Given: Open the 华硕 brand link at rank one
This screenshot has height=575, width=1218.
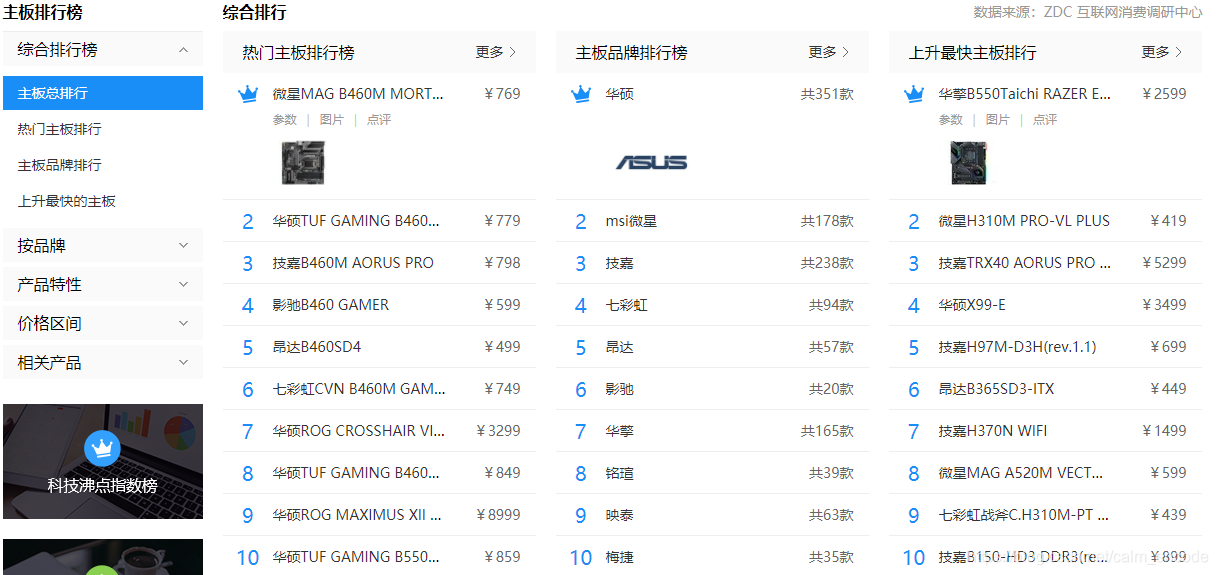Looking at the screenshot, I should pos(619,94).
